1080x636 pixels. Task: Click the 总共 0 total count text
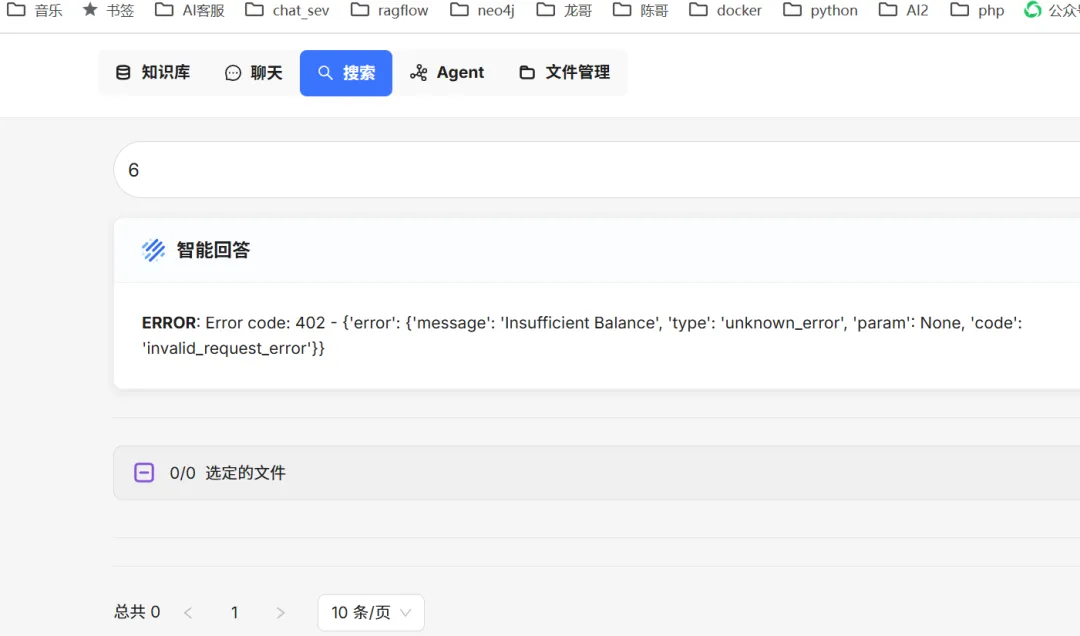tap(137, 612)
